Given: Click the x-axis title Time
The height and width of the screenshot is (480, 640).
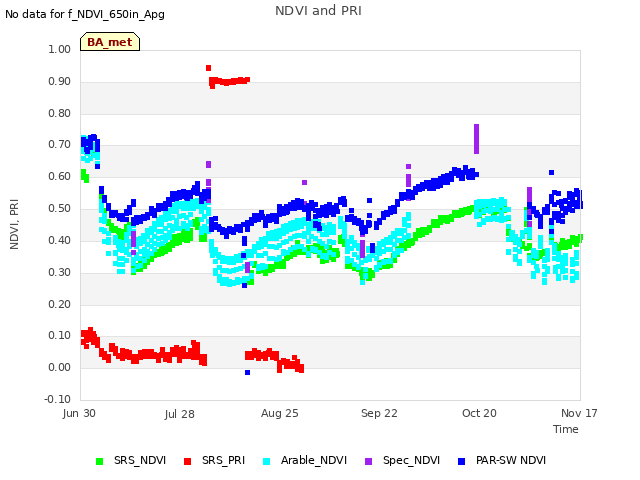Looking at the screenshot, I should pyautogui.click(x=566, y=429).
